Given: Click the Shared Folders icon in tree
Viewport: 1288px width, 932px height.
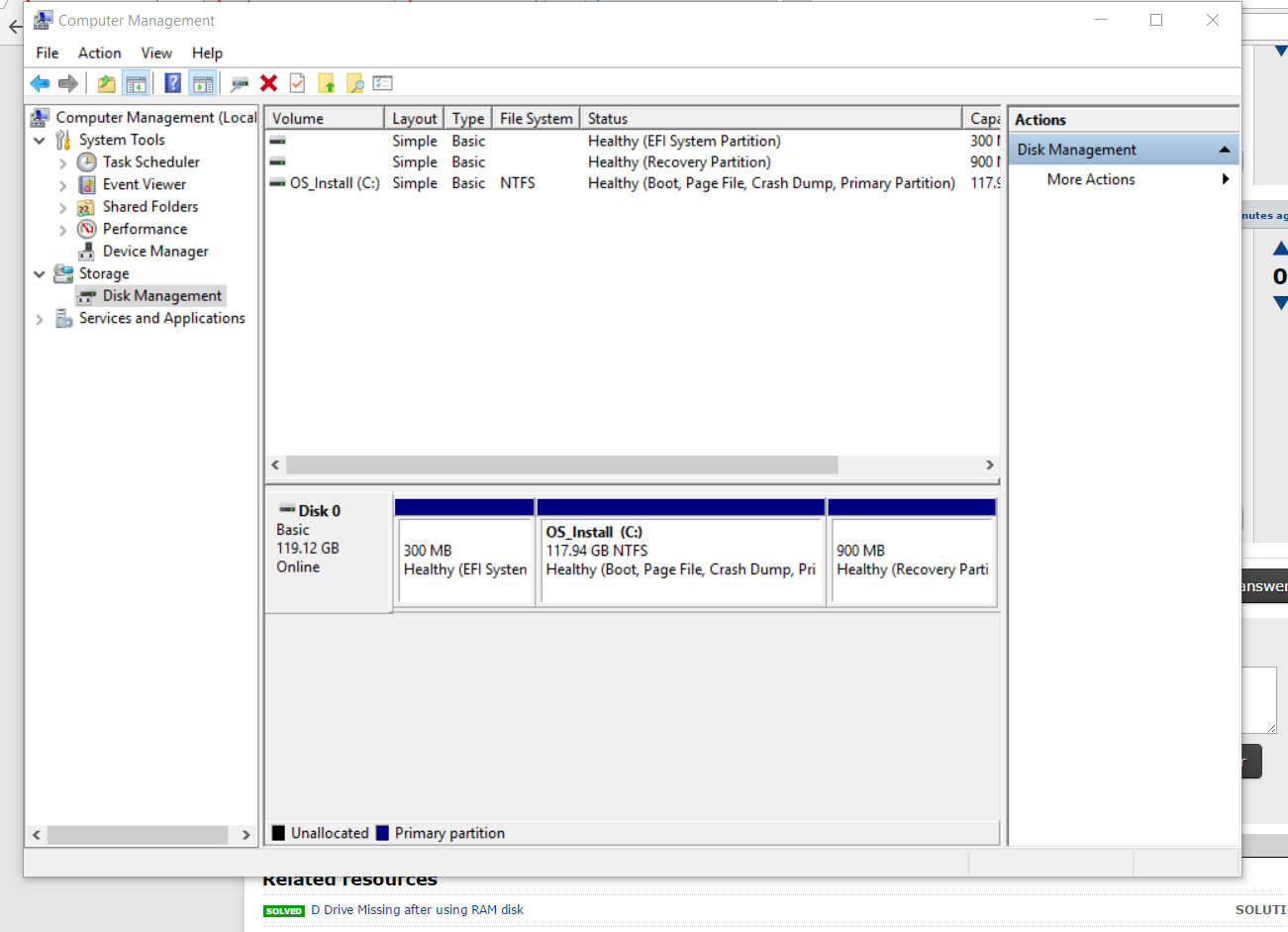Looking at the screenshot, I should pos(87,207).
